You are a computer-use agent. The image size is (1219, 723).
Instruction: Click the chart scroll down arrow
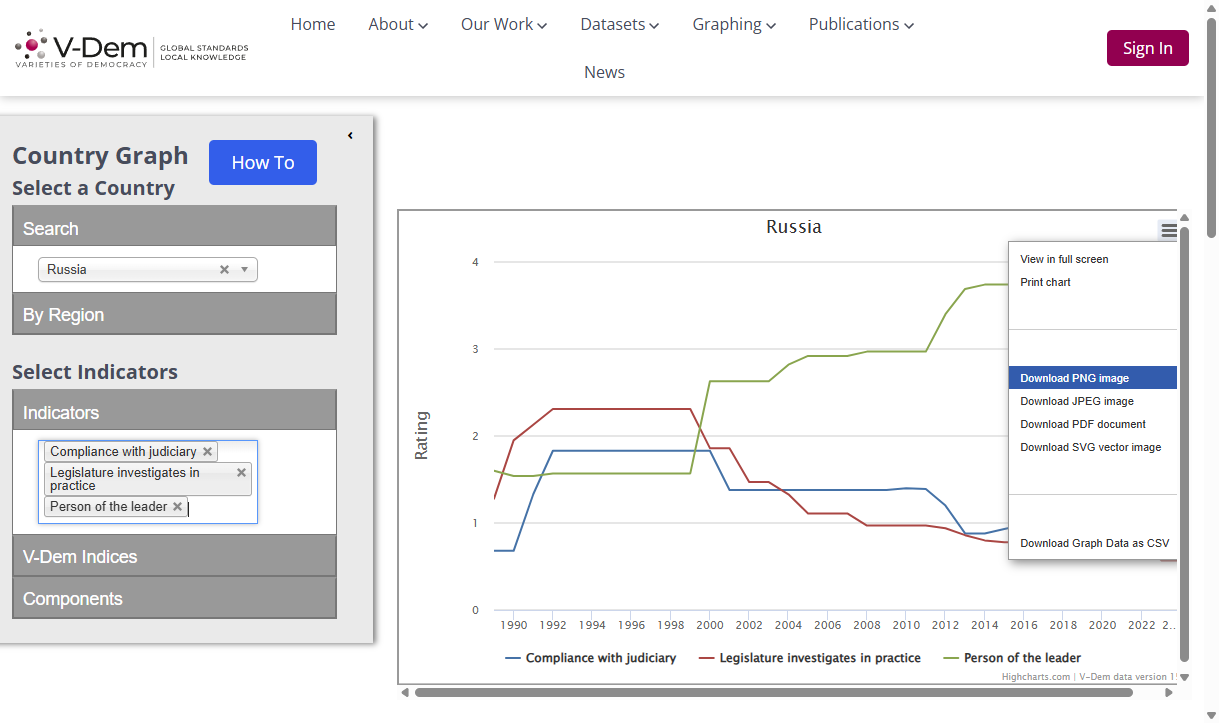click(1185, 677)
